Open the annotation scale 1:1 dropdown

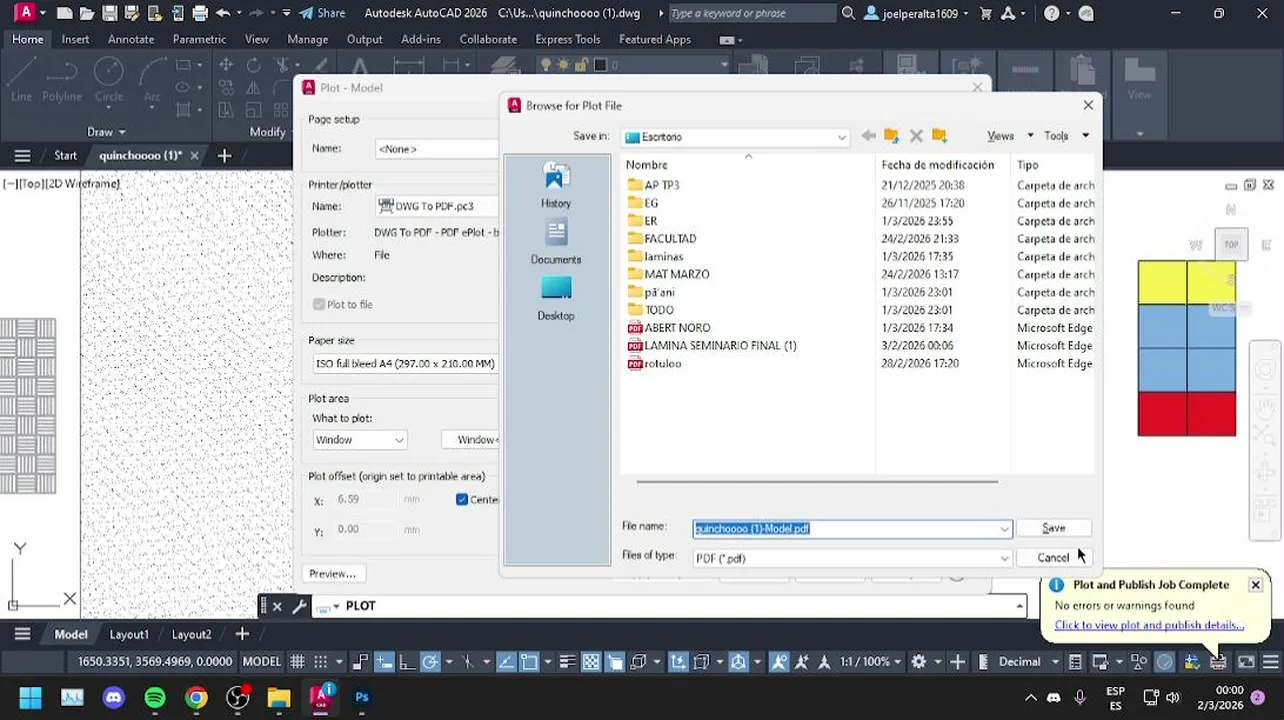(872, 662)
